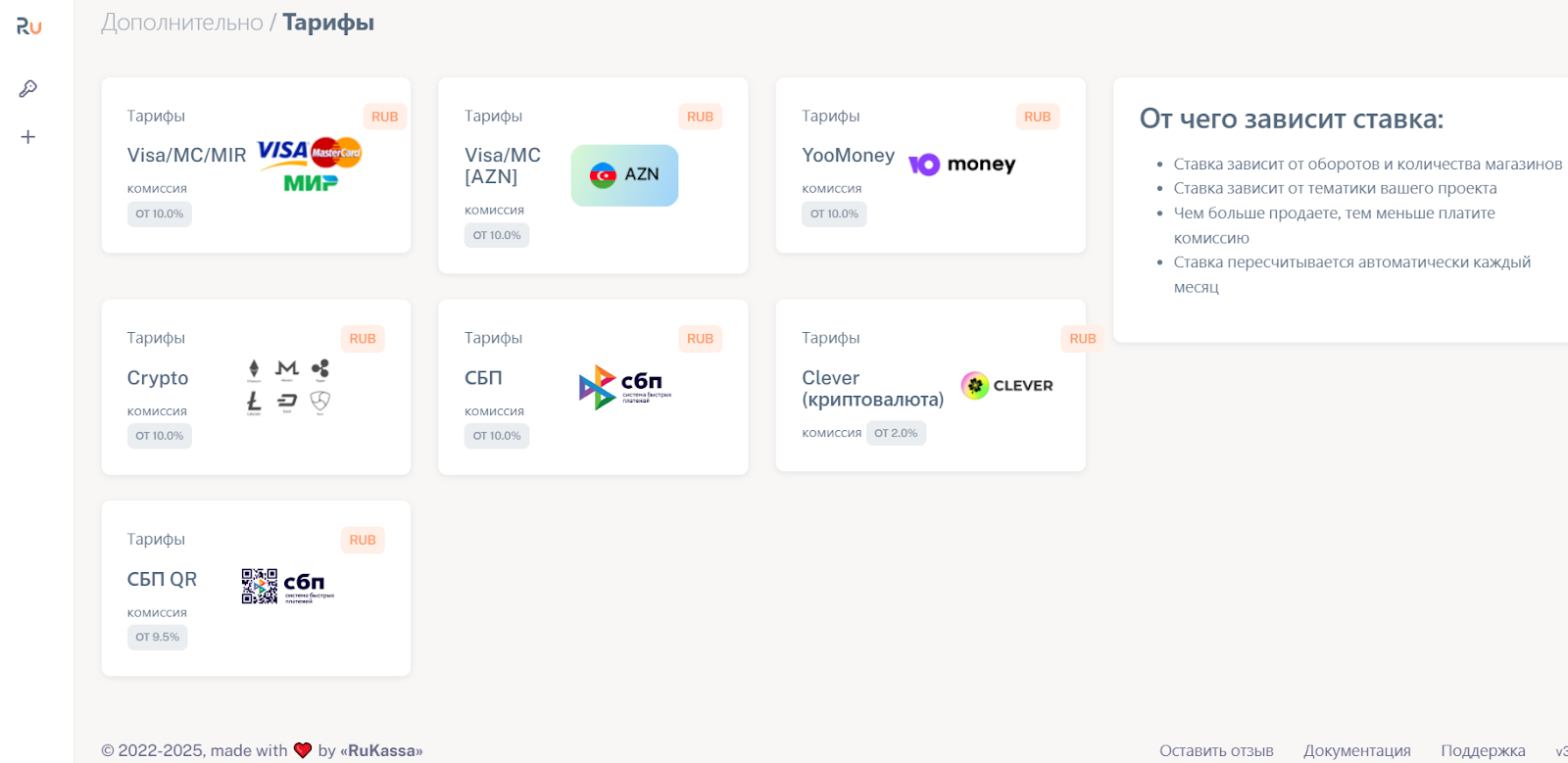Click the RuKassa logo in sidebar
The image size is (1568, 763).
(x=28, y=26)
